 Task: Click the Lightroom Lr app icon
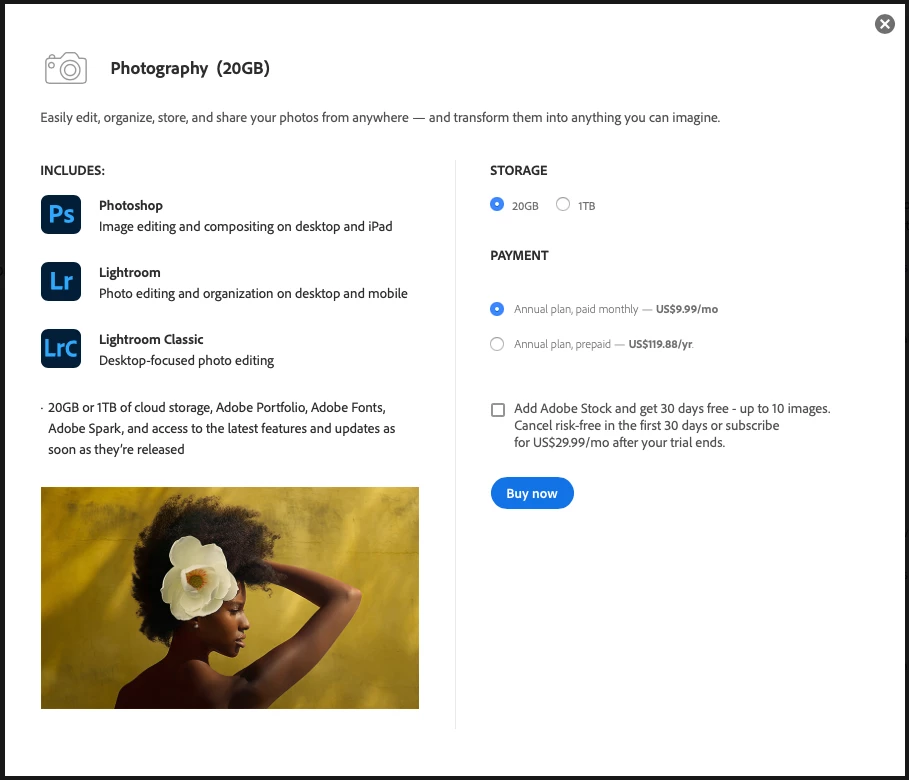click(x=61, y=281)
